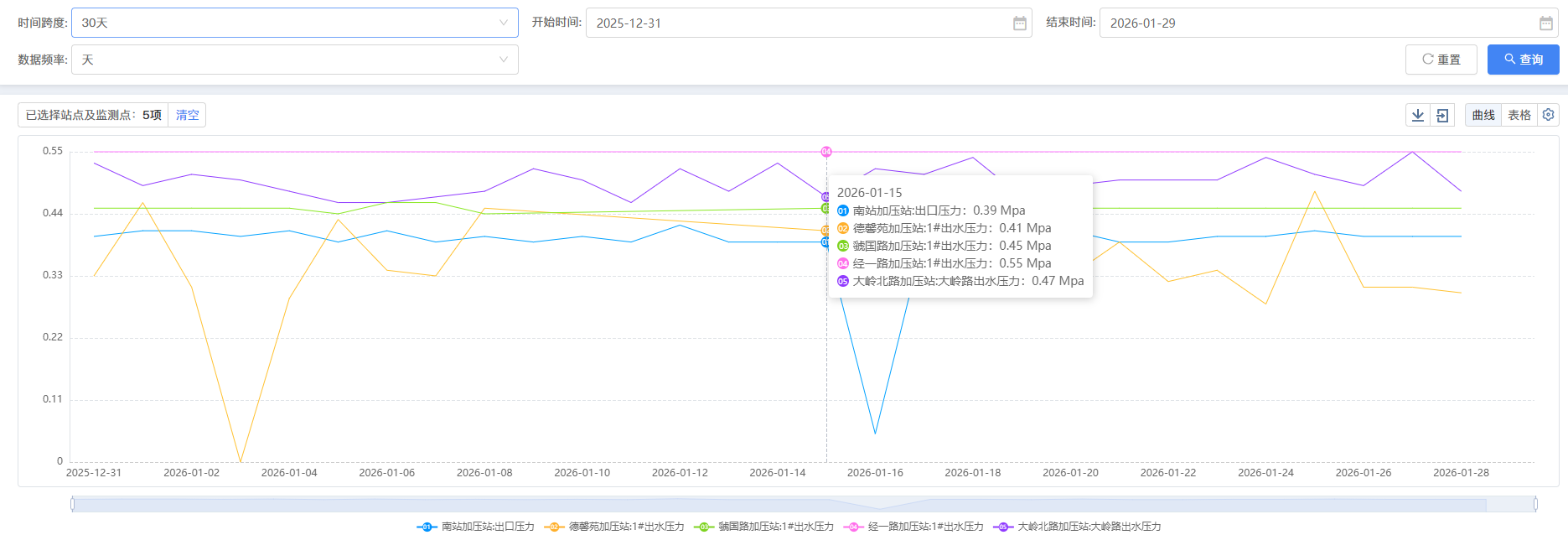Screen dimensions: 1568x535
Task: Hide 德馨苑加压站 series via legend
Action: click(x=614, y=527)
